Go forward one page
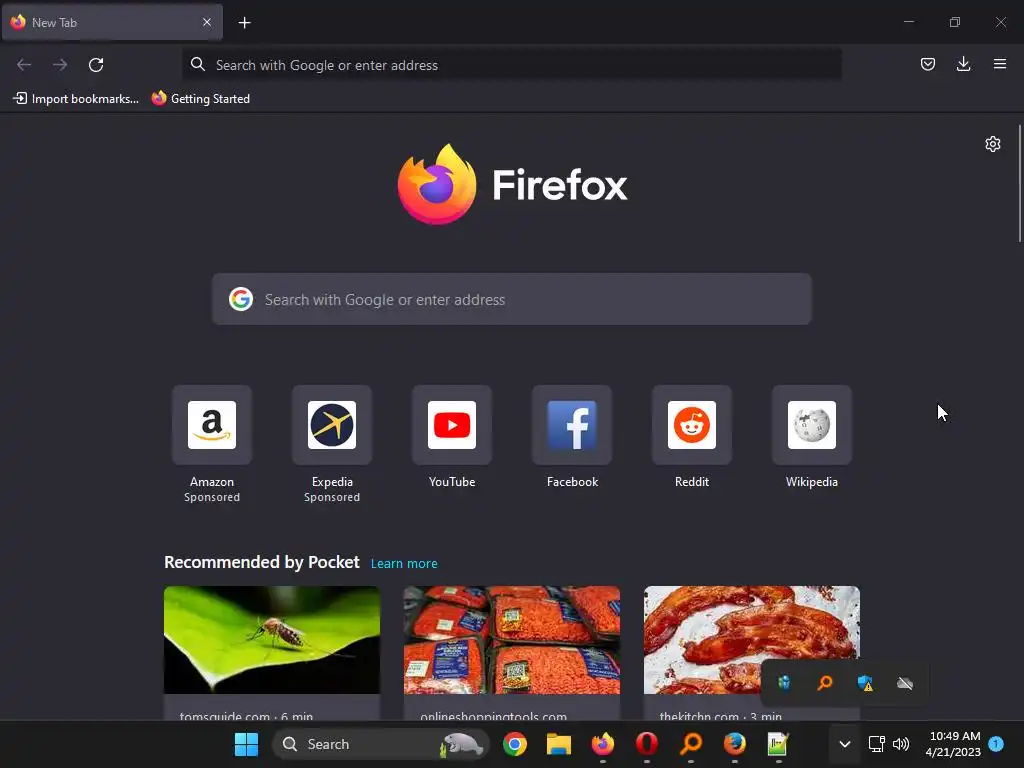Screen dimensions: 1024x768 tap(60, 65)
